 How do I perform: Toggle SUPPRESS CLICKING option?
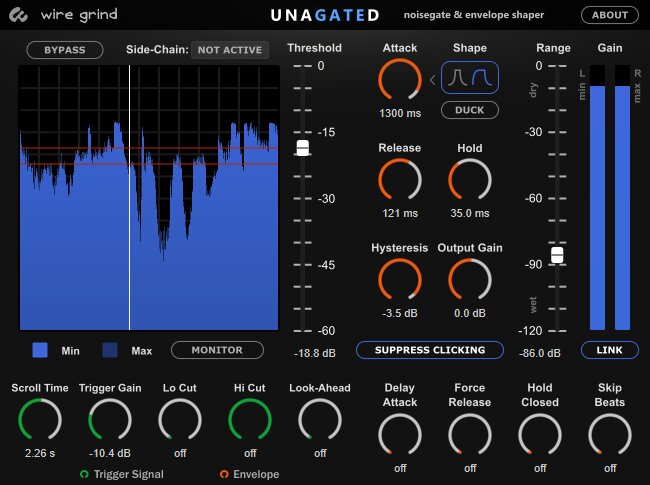(x=430, y=350)
